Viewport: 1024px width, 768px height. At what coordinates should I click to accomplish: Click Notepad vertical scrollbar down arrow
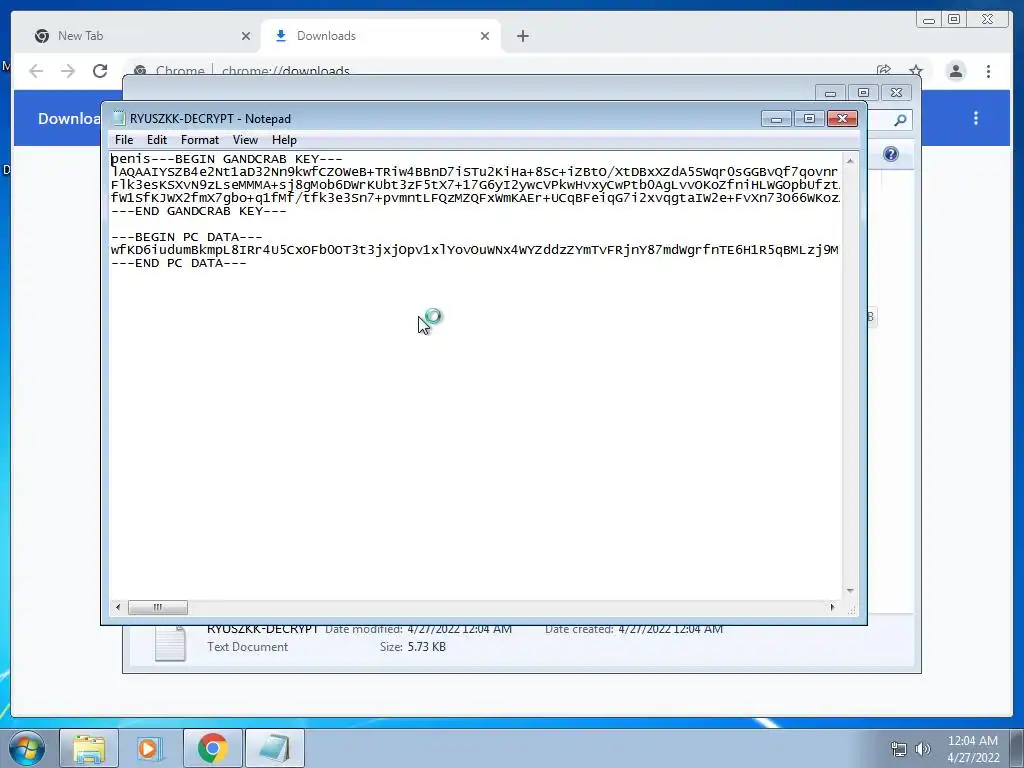850,590
